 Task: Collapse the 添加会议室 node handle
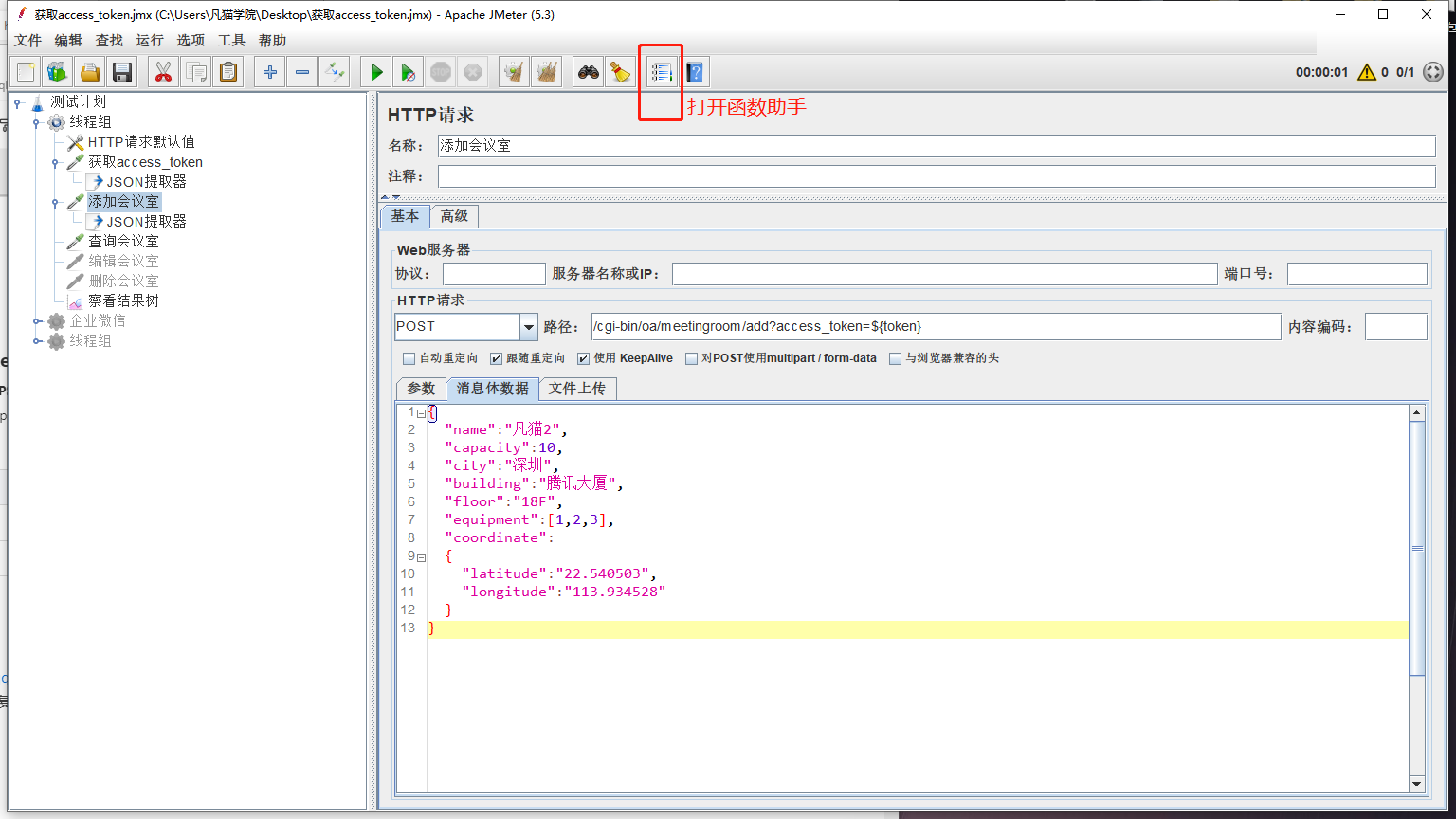coord(56,202)
